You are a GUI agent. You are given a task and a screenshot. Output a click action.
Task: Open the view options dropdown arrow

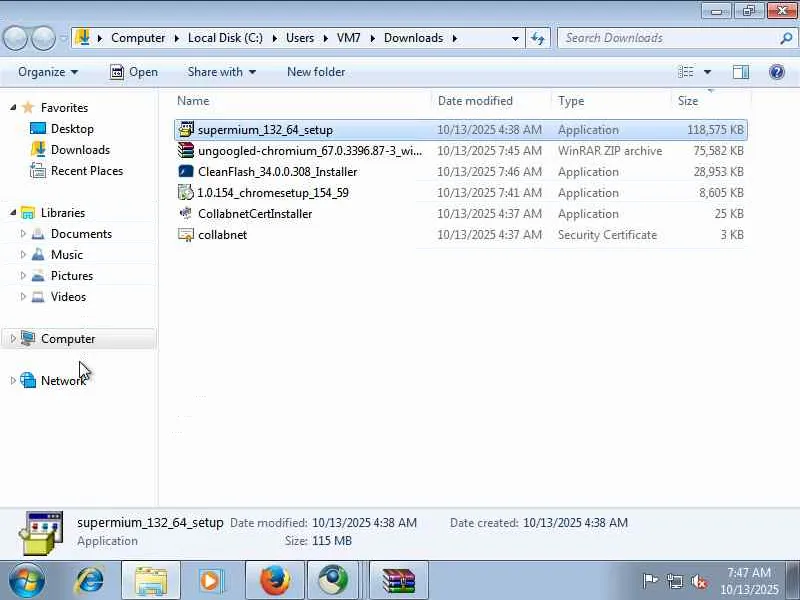[707, 72]
